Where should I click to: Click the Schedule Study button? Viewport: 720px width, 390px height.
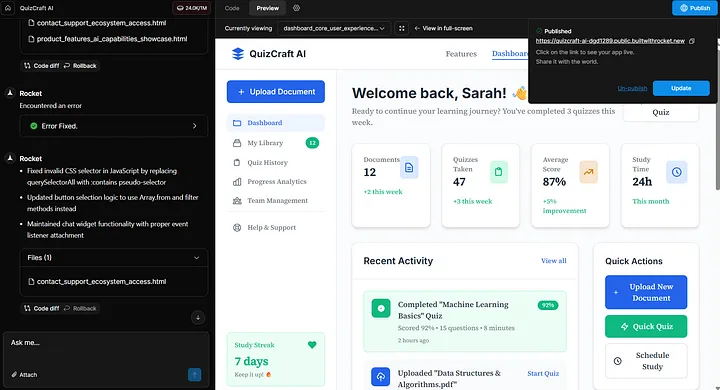(x=646, y=361)
